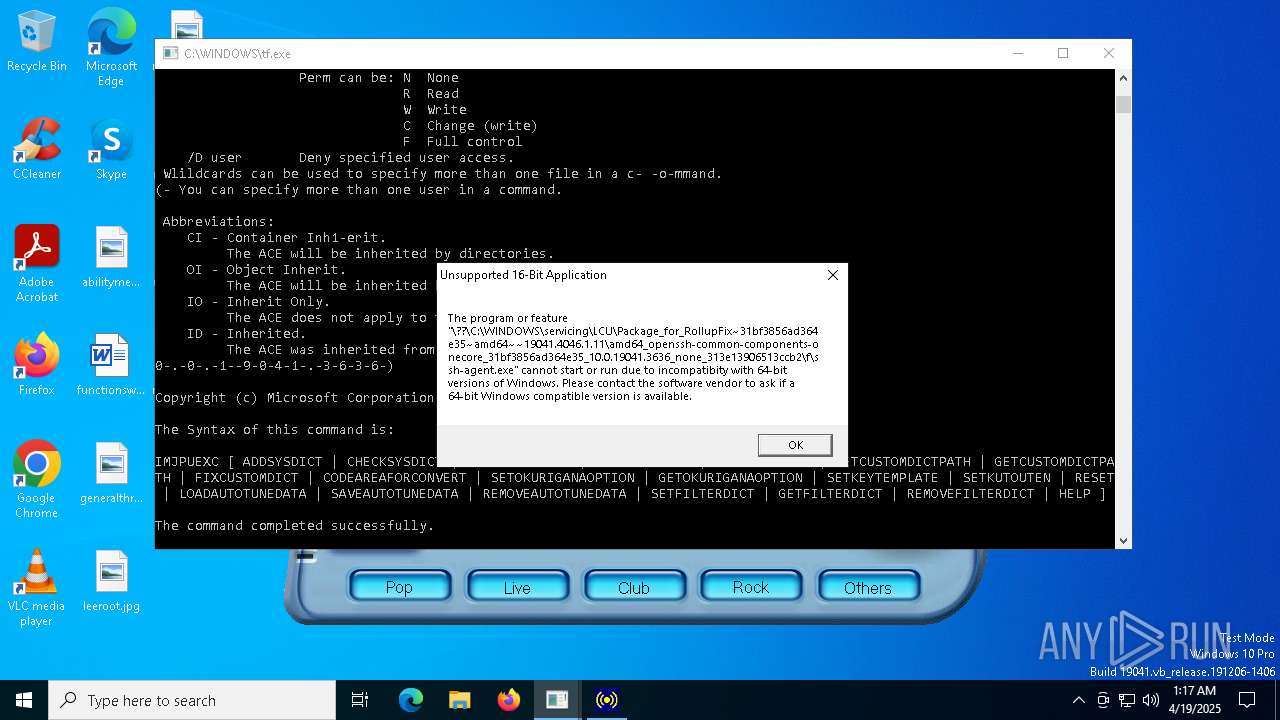Click the 'OI - Object Inherit.' console line
The width and height of the screenshot is (1280, 720).
(x=266, y=270)
